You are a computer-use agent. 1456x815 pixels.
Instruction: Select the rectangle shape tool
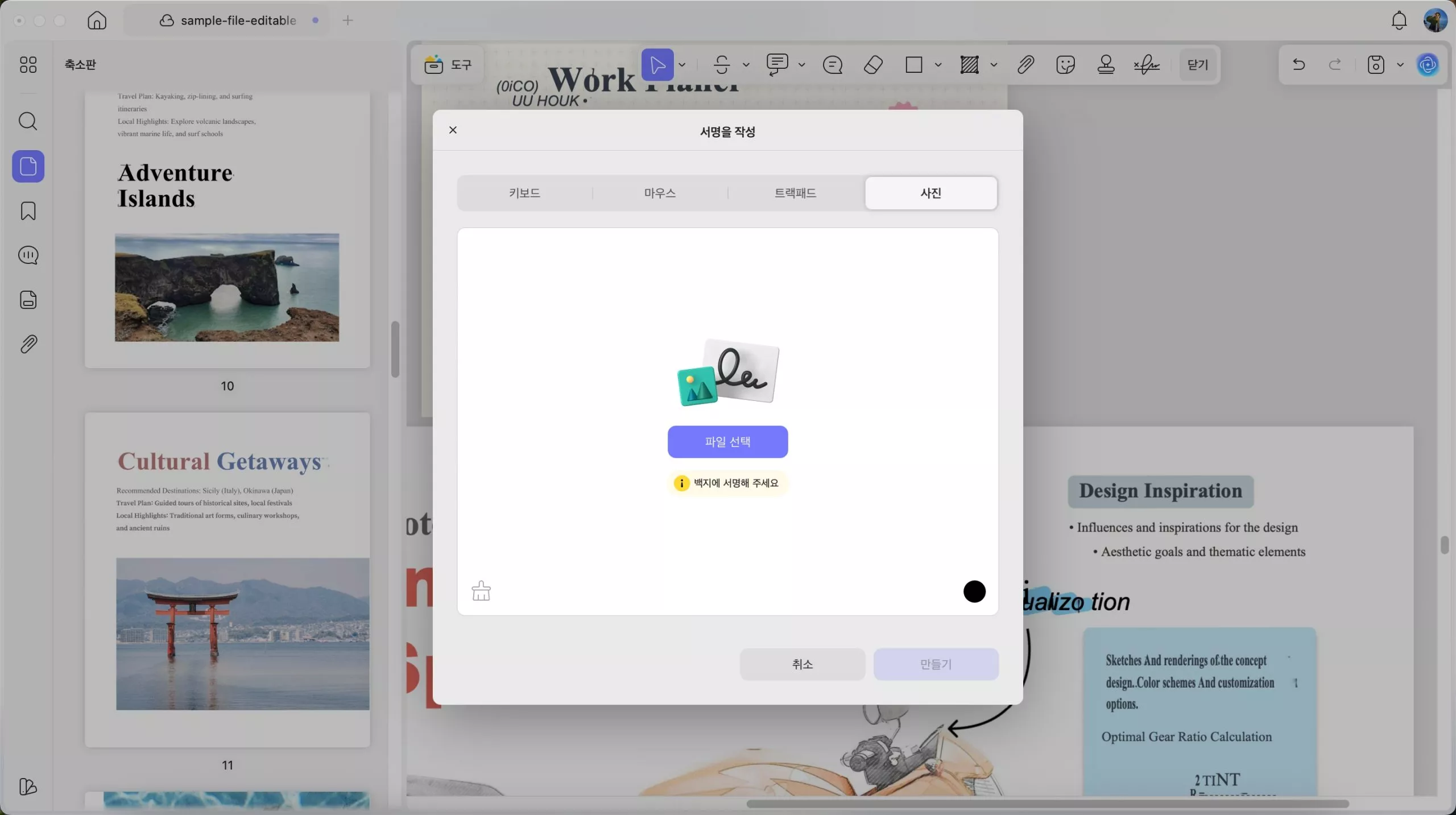click(913, 65)
